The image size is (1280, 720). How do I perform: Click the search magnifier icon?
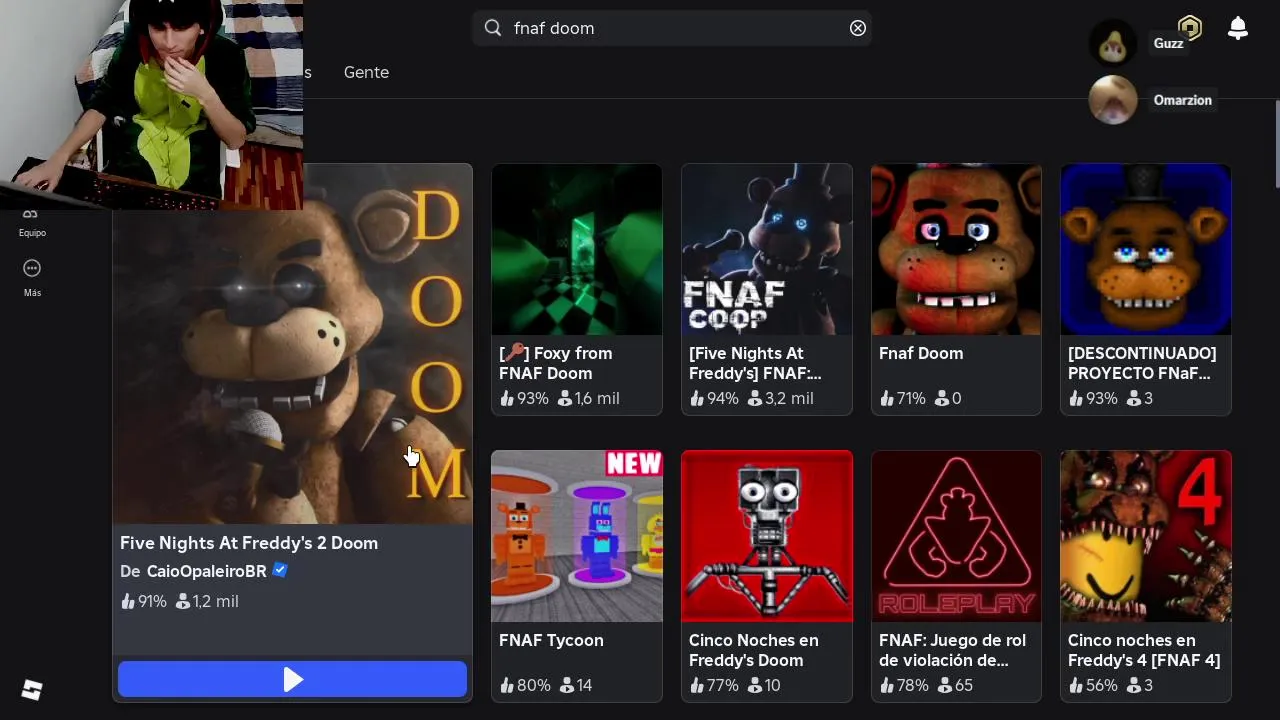point(493,28)
